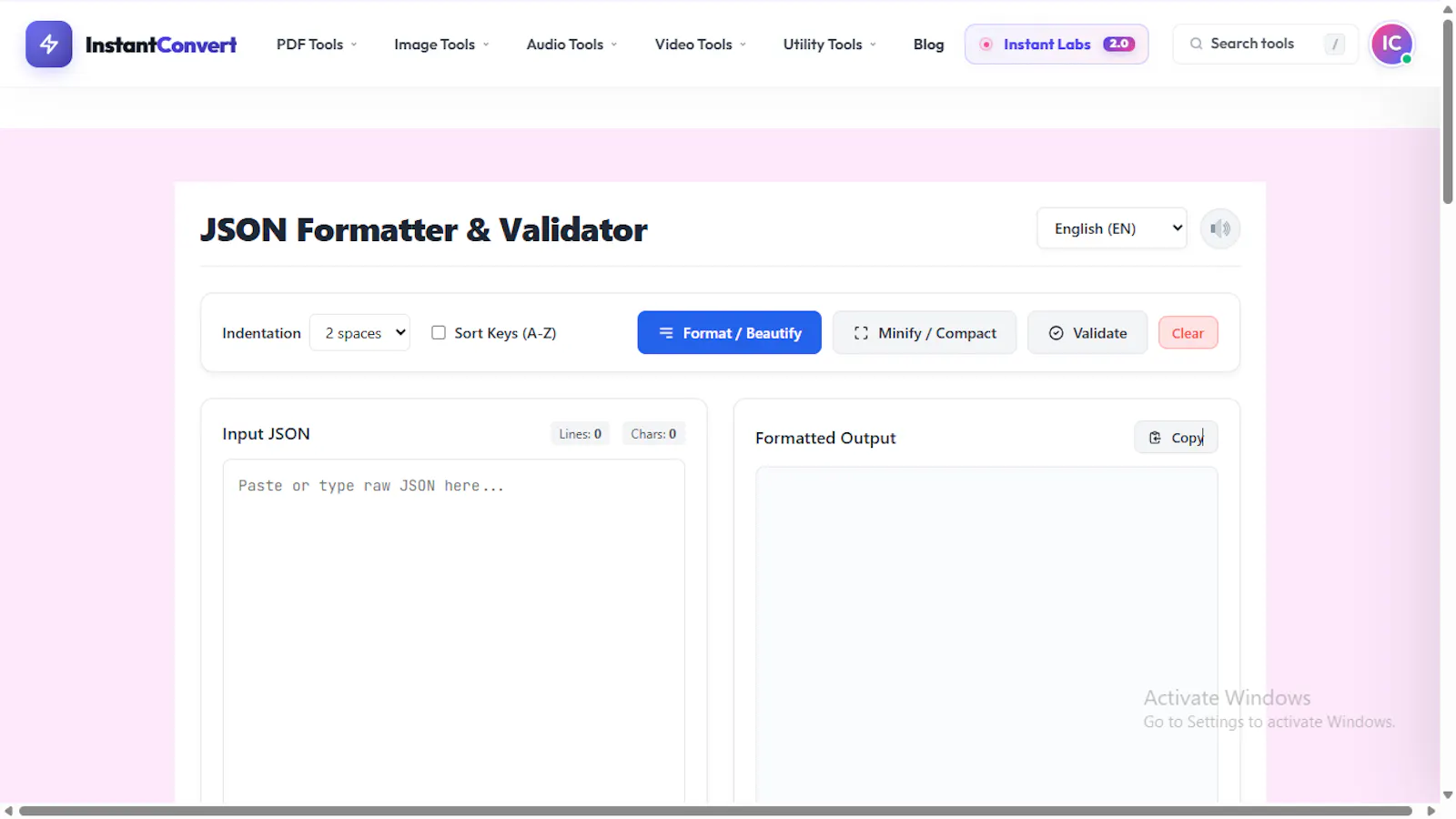Expand the PDF Tools menu
1456x819 pixels.
point(317,45)
